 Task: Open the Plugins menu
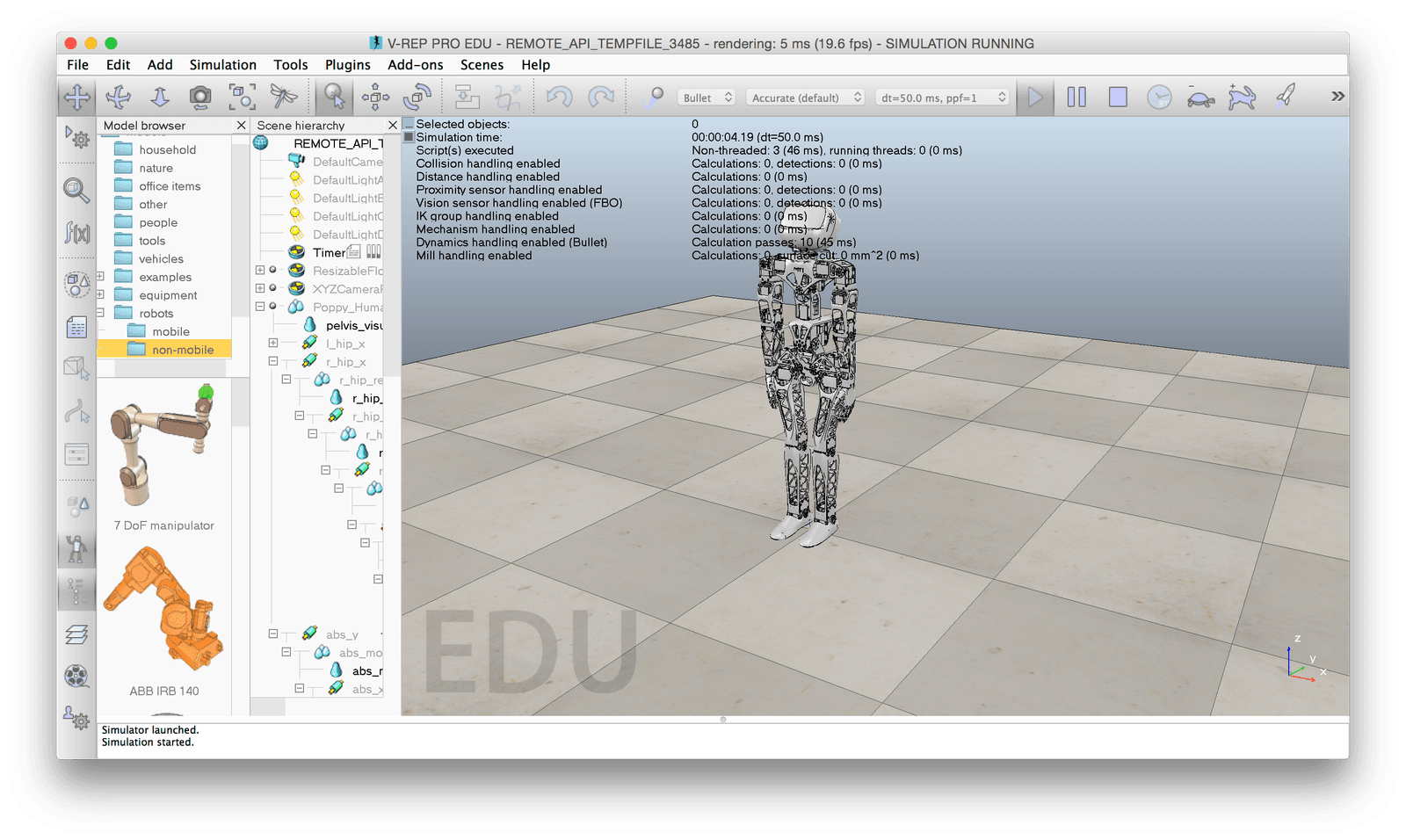[348, 65]
